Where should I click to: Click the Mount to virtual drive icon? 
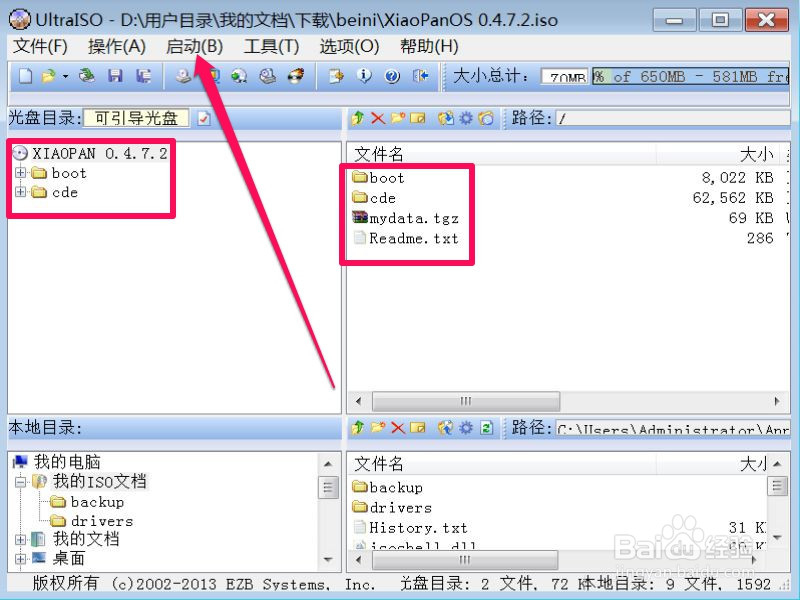click(267, 77)
